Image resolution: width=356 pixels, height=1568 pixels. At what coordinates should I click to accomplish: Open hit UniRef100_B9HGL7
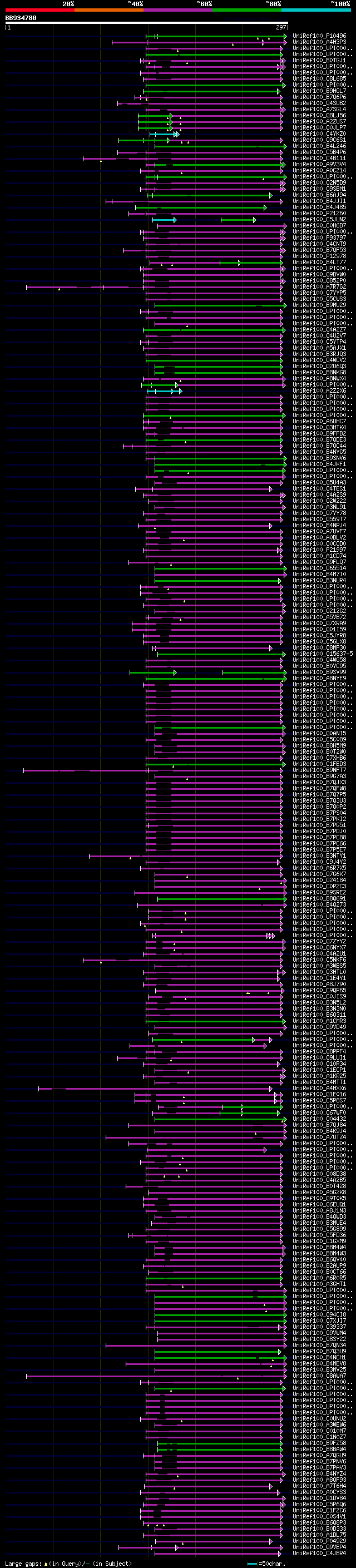[x=319, y=91]
